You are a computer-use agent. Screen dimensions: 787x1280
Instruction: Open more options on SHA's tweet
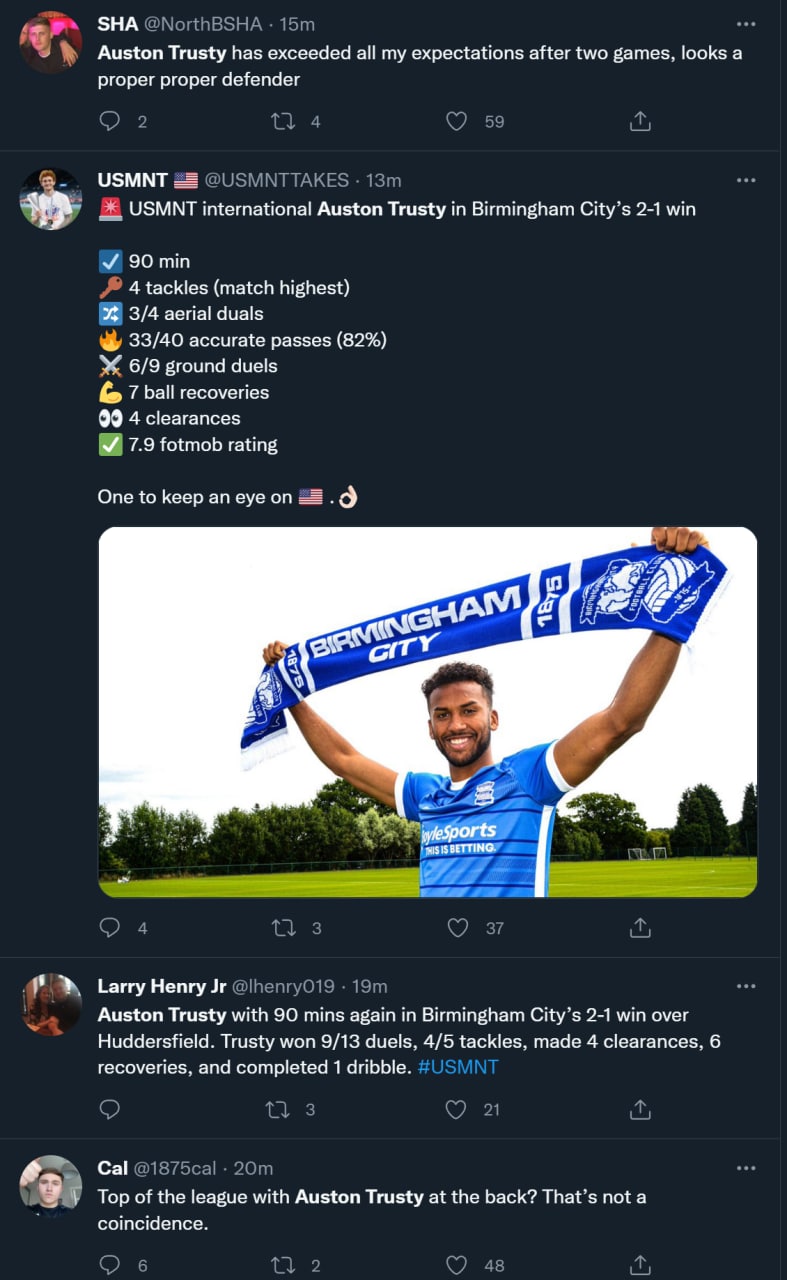pyautogui.click(x=746, y=24)
